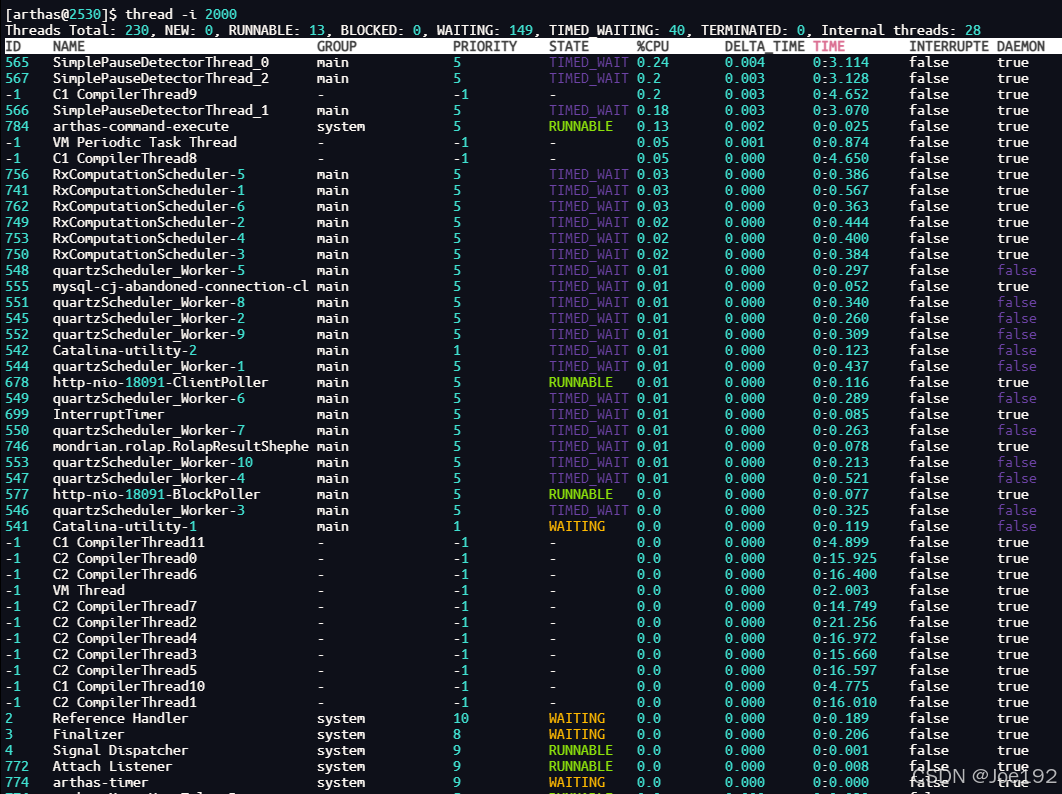Click the VM Thread entry
Viewport: 1062px width, 794px height.
pyautogui.click(x=89, y=591)
